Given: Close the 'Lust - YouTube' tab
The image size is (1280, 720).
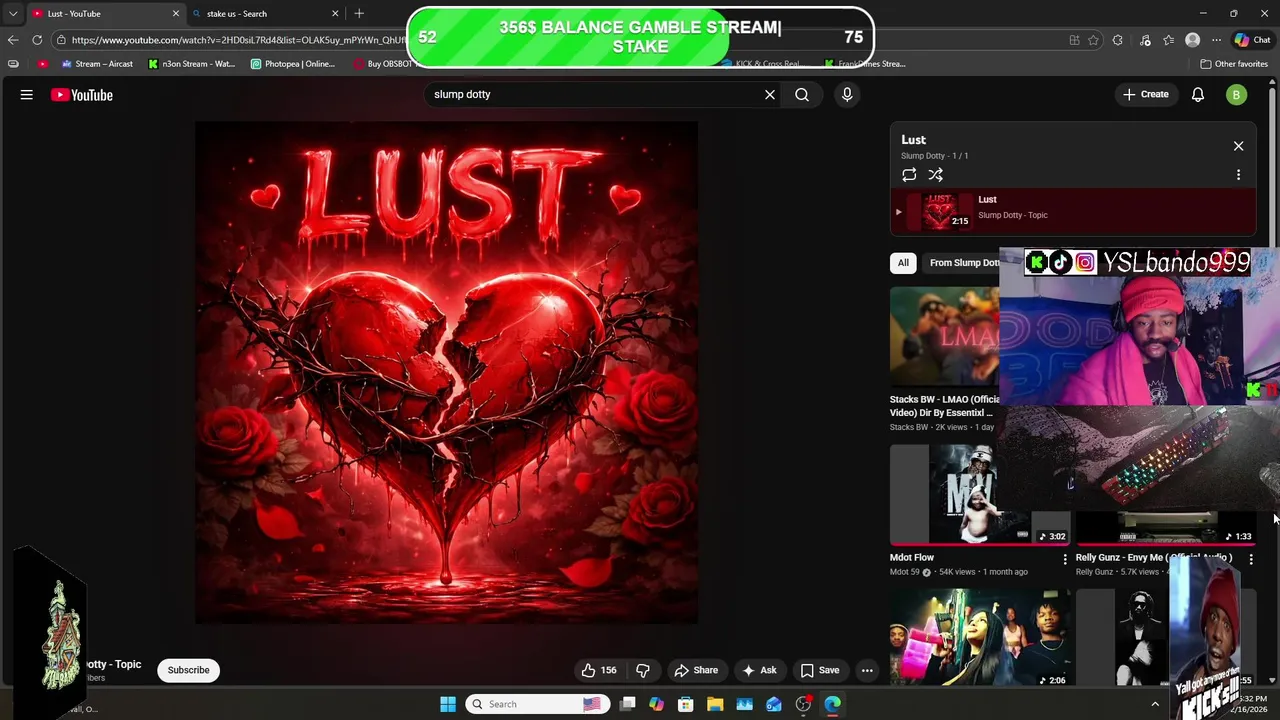Looking at the screenshot, I should point(176,14).
